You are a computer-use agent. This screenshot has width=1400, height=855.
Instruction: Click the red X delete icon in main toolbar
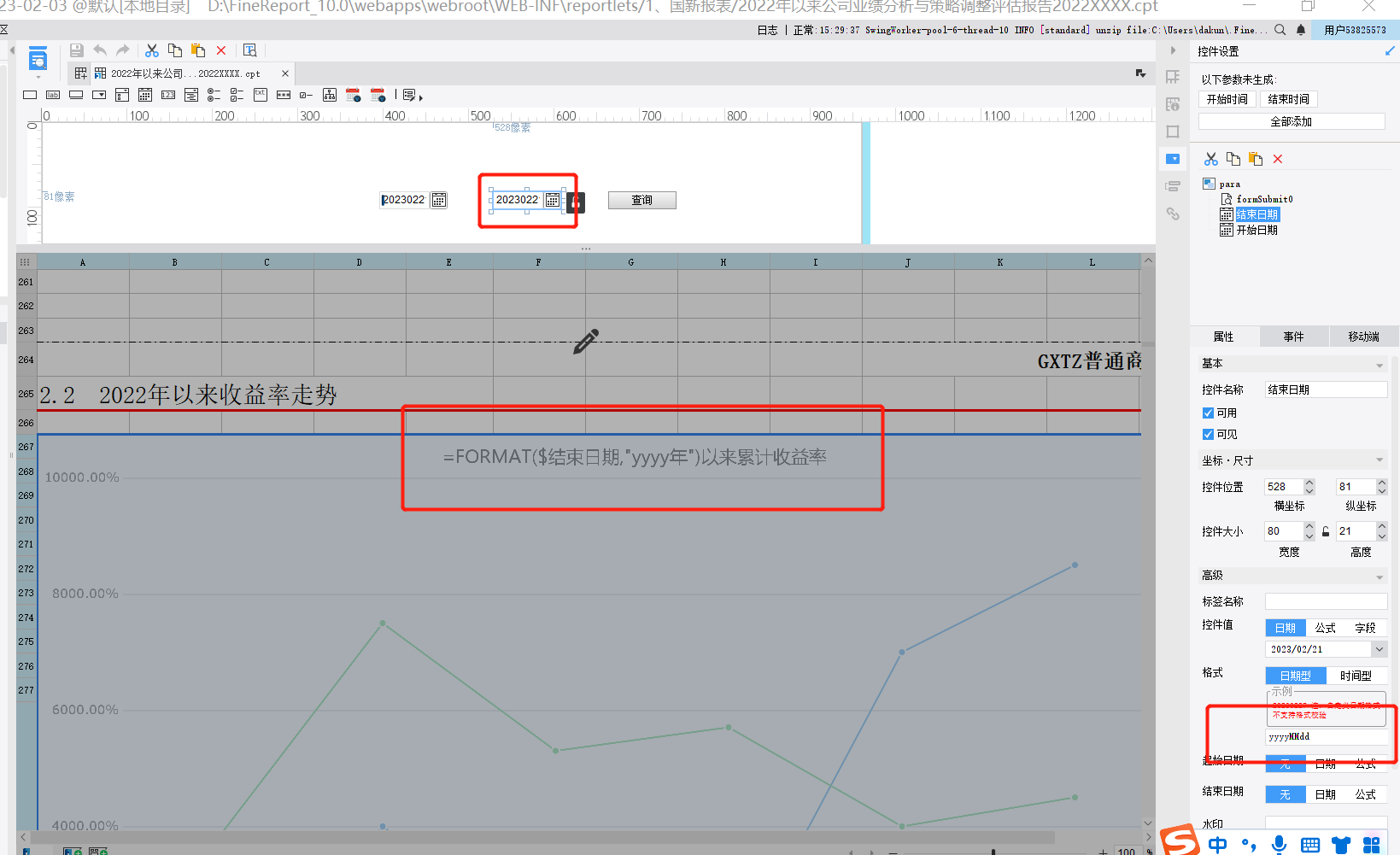tap(221, 50)
